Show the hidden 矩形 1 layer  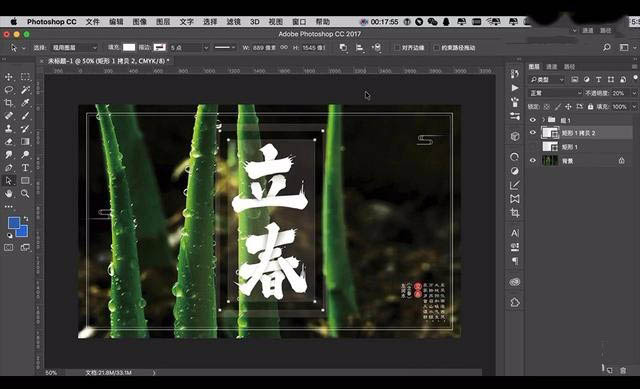(x=533, y=147)
